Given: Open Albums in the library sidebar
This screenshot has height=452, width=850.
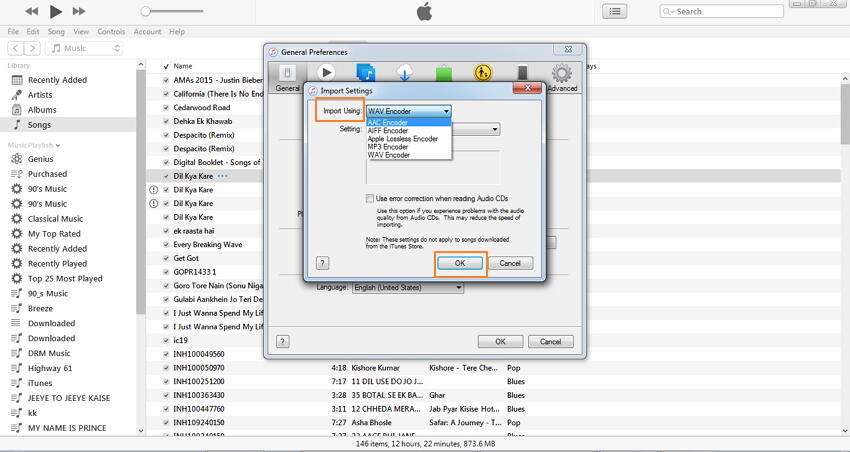Looking at the screenshot, I should click(42, 109).
